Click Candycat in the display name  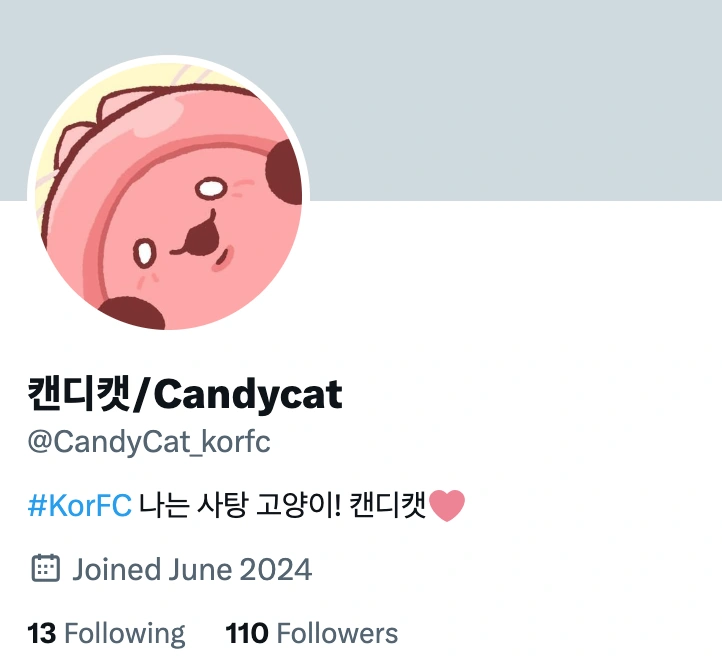click(248, 395)
